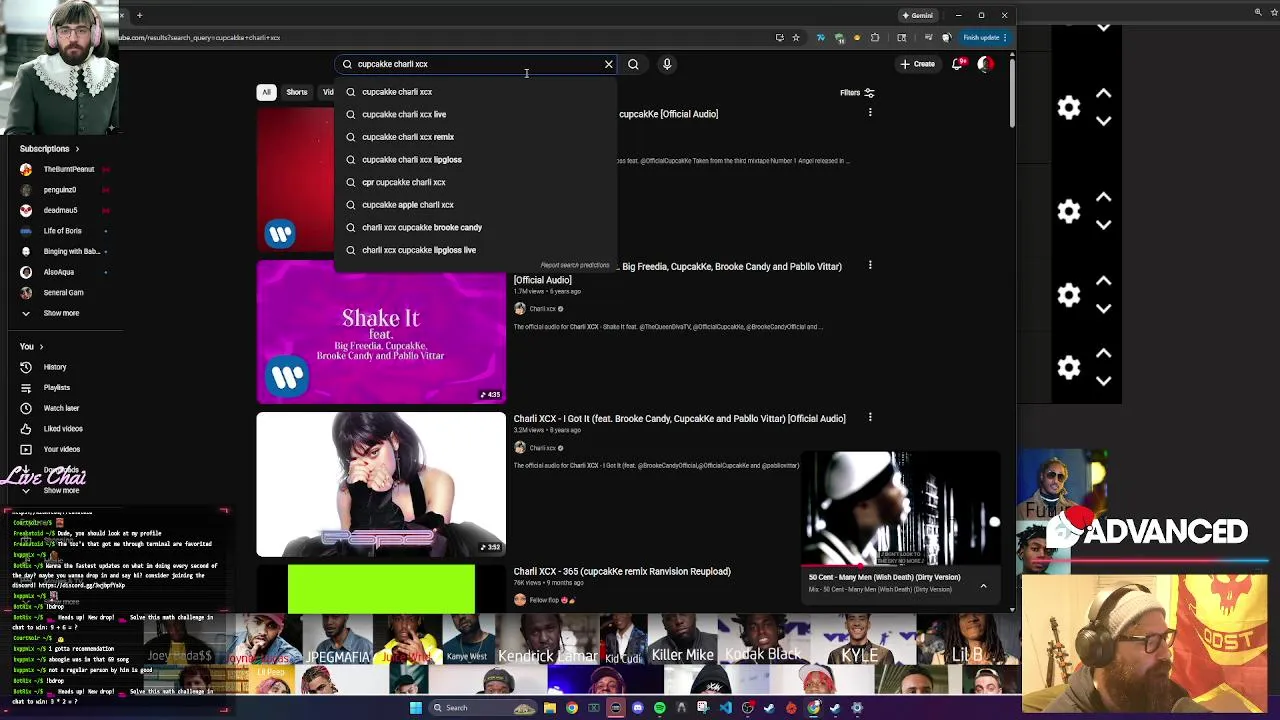The image size is (1280, 720).
Task: Open Liked videos in the sidebar
Action: (x=62, y=429)
